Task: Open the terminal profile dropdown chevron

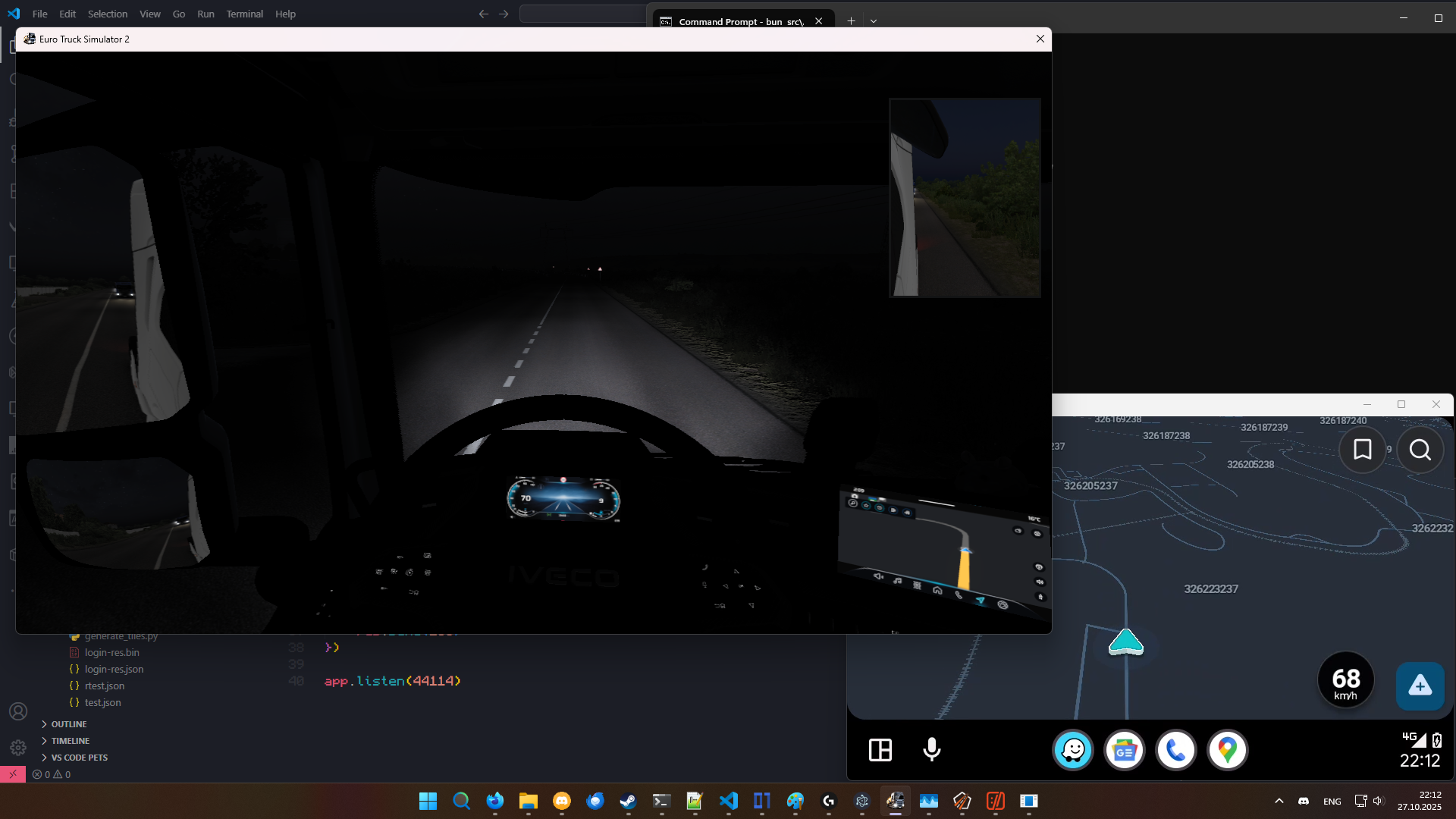Action: point(874,21)
